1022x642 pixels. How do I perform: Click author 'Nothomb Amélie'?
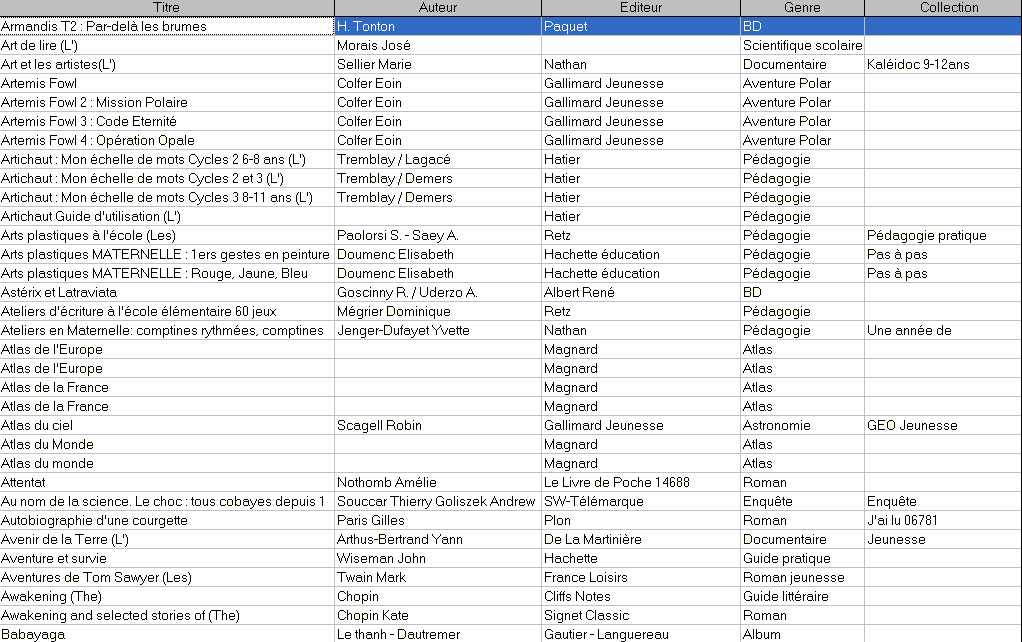(387, 482)
